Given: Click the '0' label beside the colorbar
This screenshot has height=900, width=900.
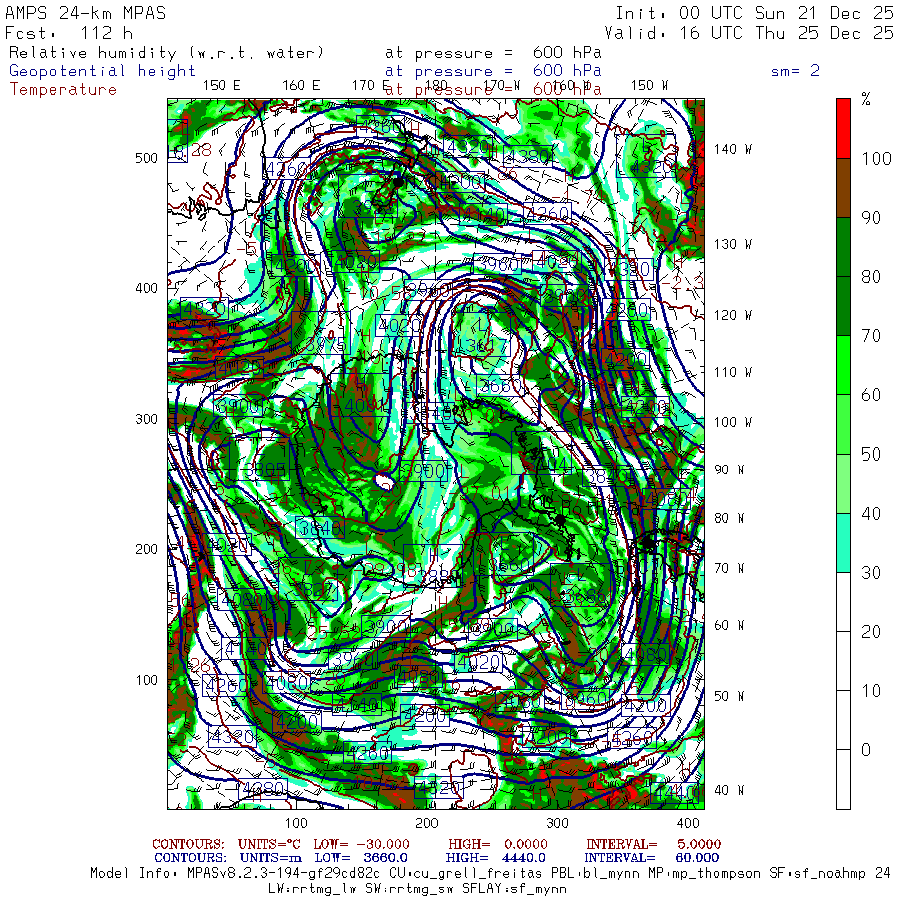Looking at the screenshot, I should pyautogui.click(x=866, y=750).
